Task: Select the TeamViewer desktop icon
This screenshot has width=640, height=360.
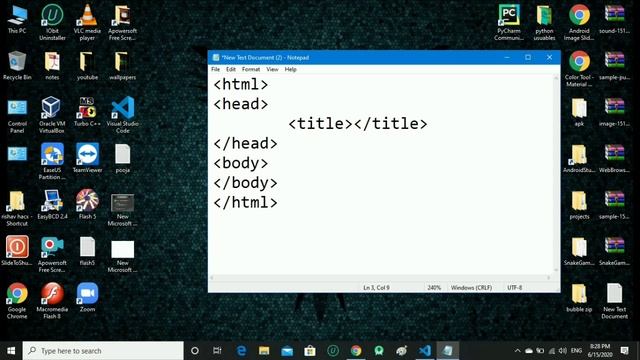Action: 87,159
